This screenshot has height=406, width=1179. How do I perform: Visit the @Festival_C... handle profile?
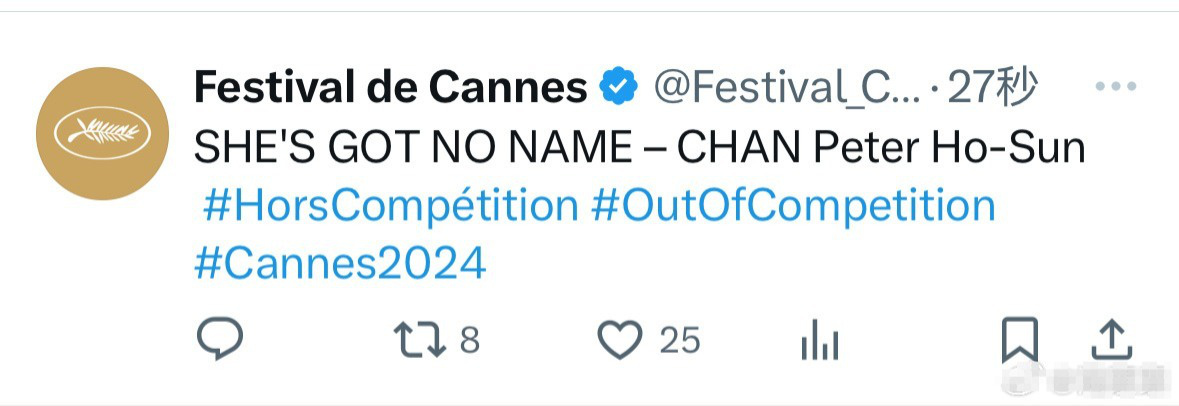(x=787, y=89)
